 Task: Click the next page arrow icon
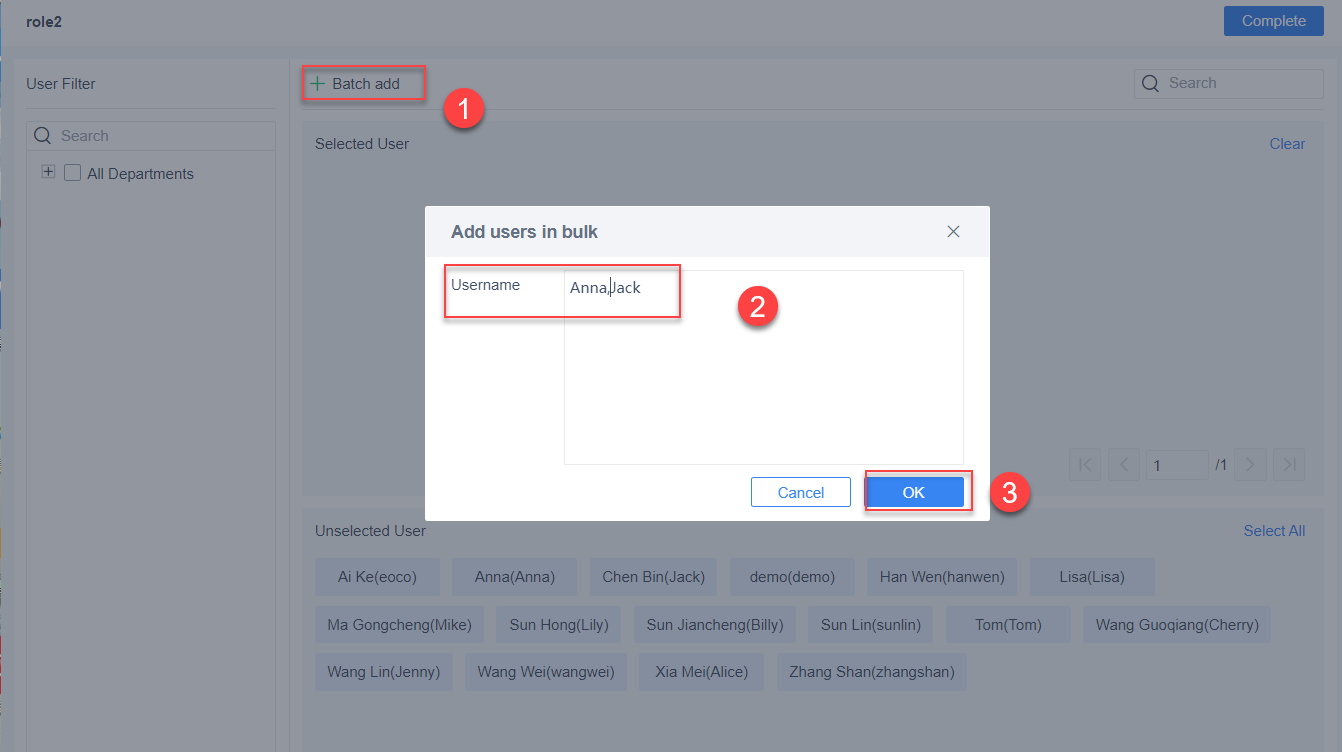pos(1250,464)
